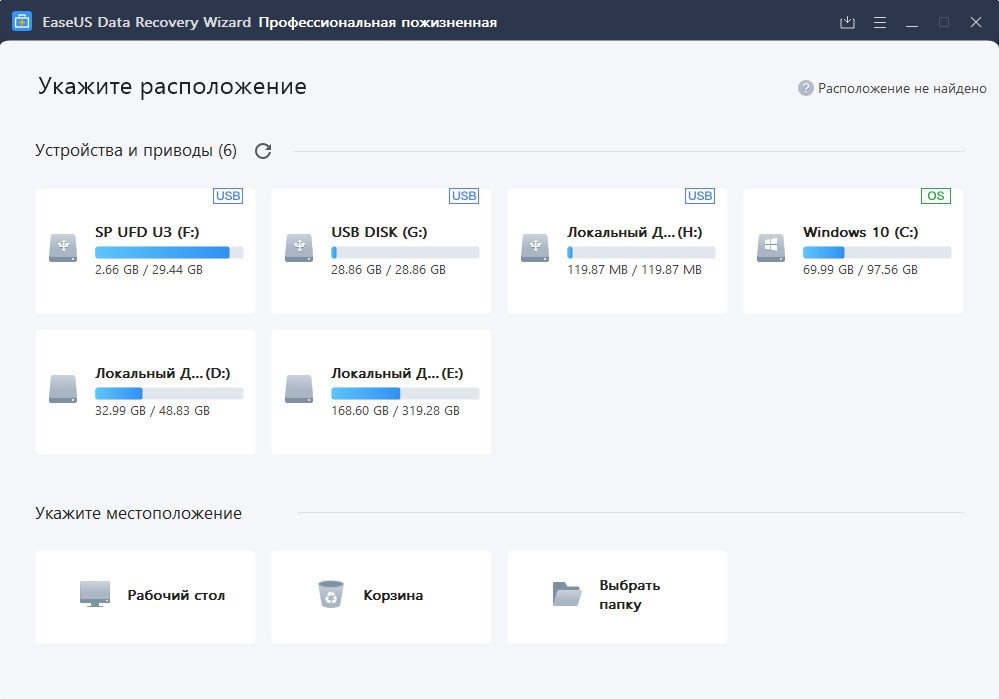Click the OS badge on Windows 10 tile

[936, 196]
